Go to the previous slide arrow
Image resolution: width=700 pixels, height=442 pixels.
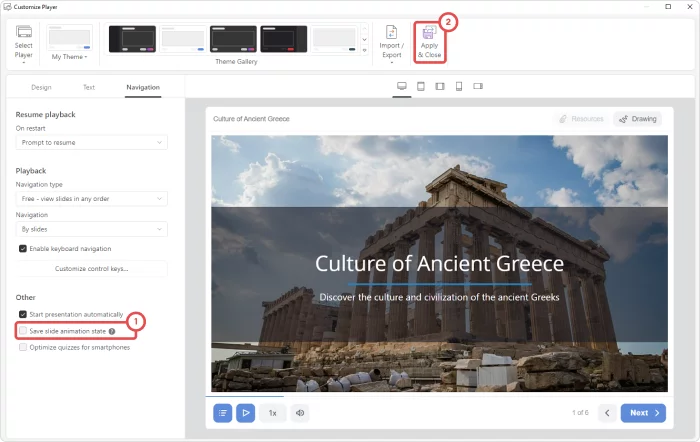click(x=606, y=412)
